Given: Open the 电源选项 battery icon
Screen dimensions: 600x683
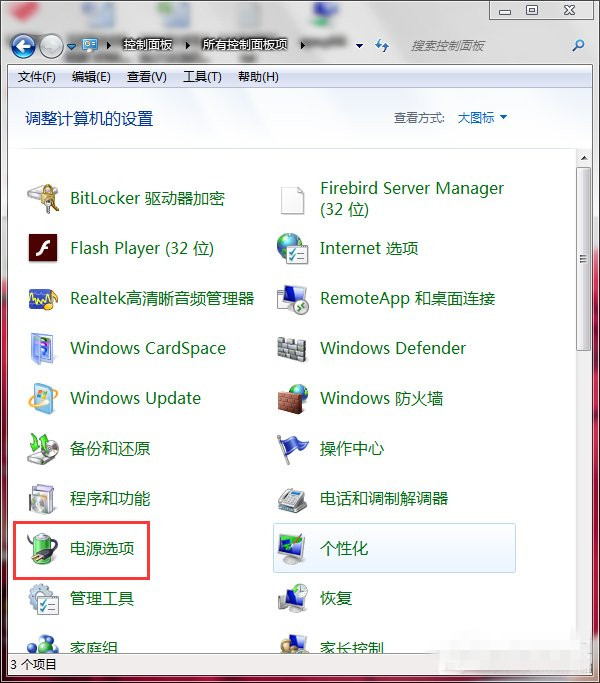Looking at the screenshot, I should click(43, 548).
